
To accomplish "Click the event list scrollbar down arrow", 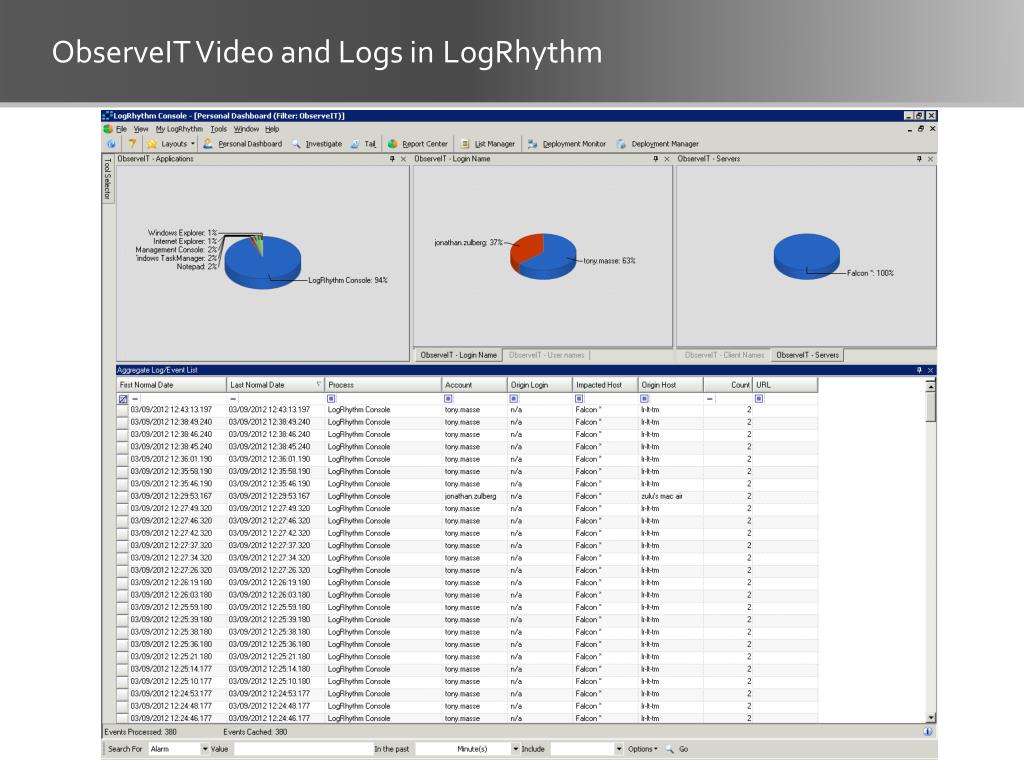I will pyautogui.click(x=931, y=717).
